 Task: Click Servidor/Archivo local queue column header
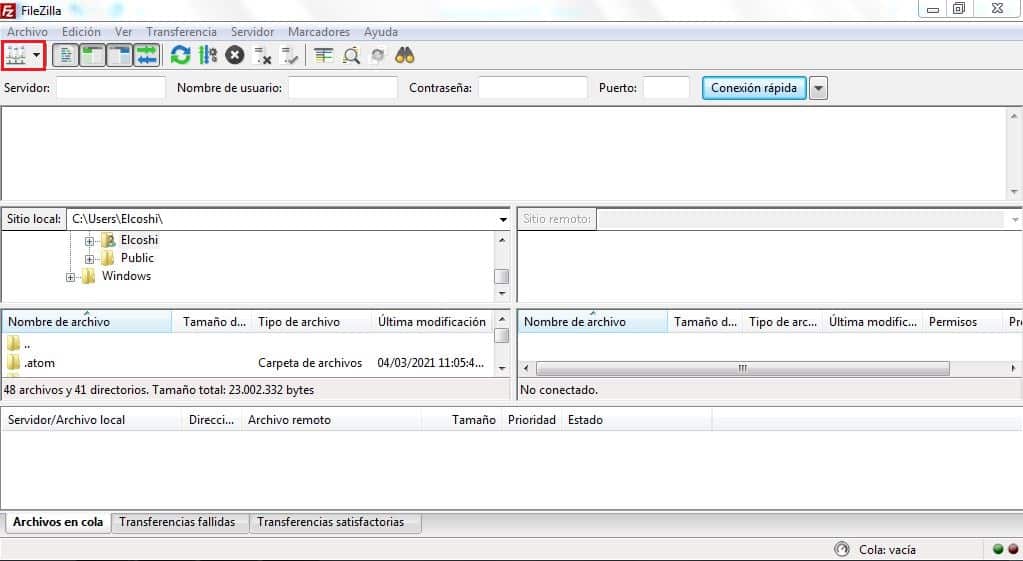click(91, 420)
